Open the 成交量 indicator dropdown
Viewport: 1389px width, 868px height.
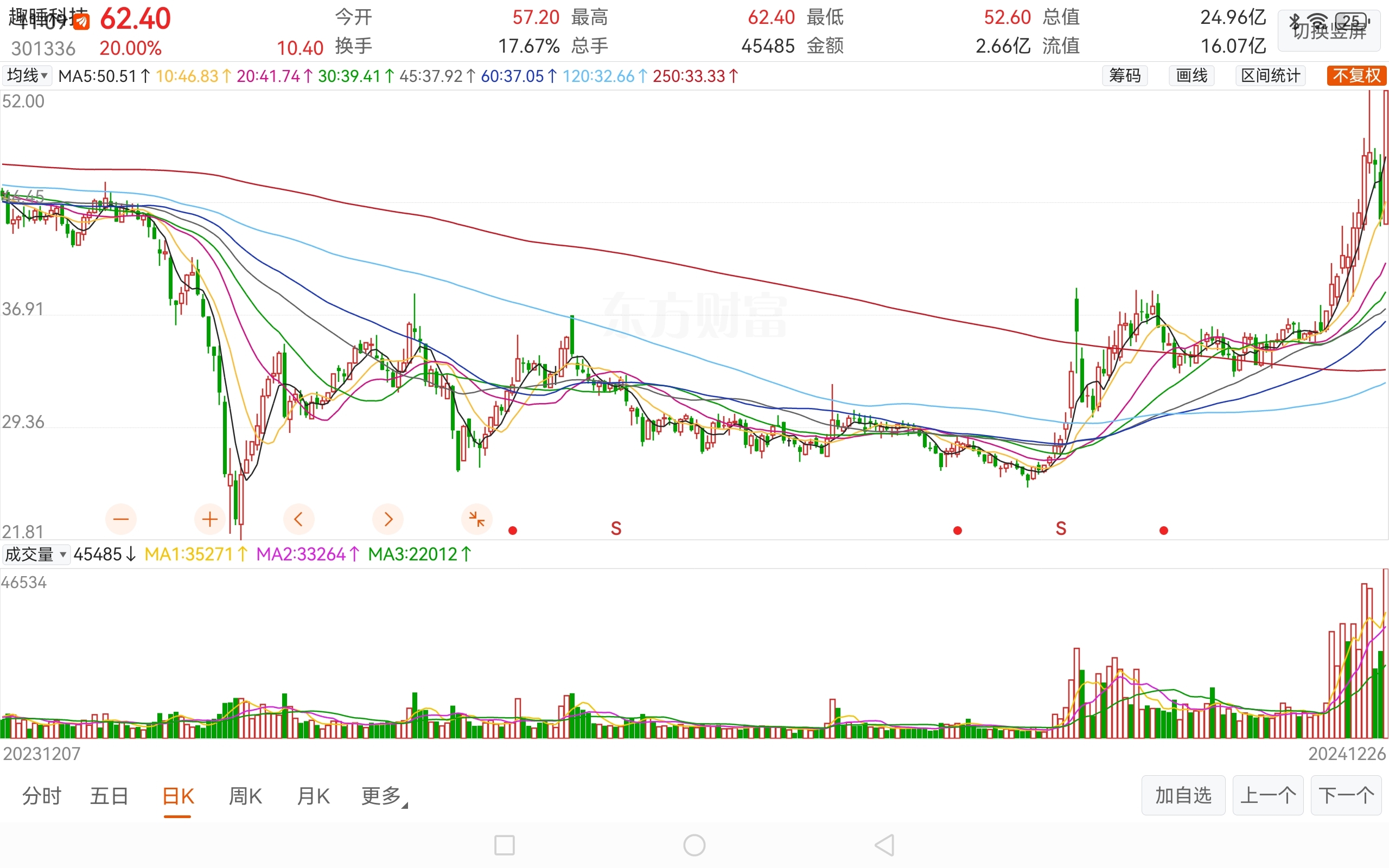pyautogui.click(x=36, y=554)
